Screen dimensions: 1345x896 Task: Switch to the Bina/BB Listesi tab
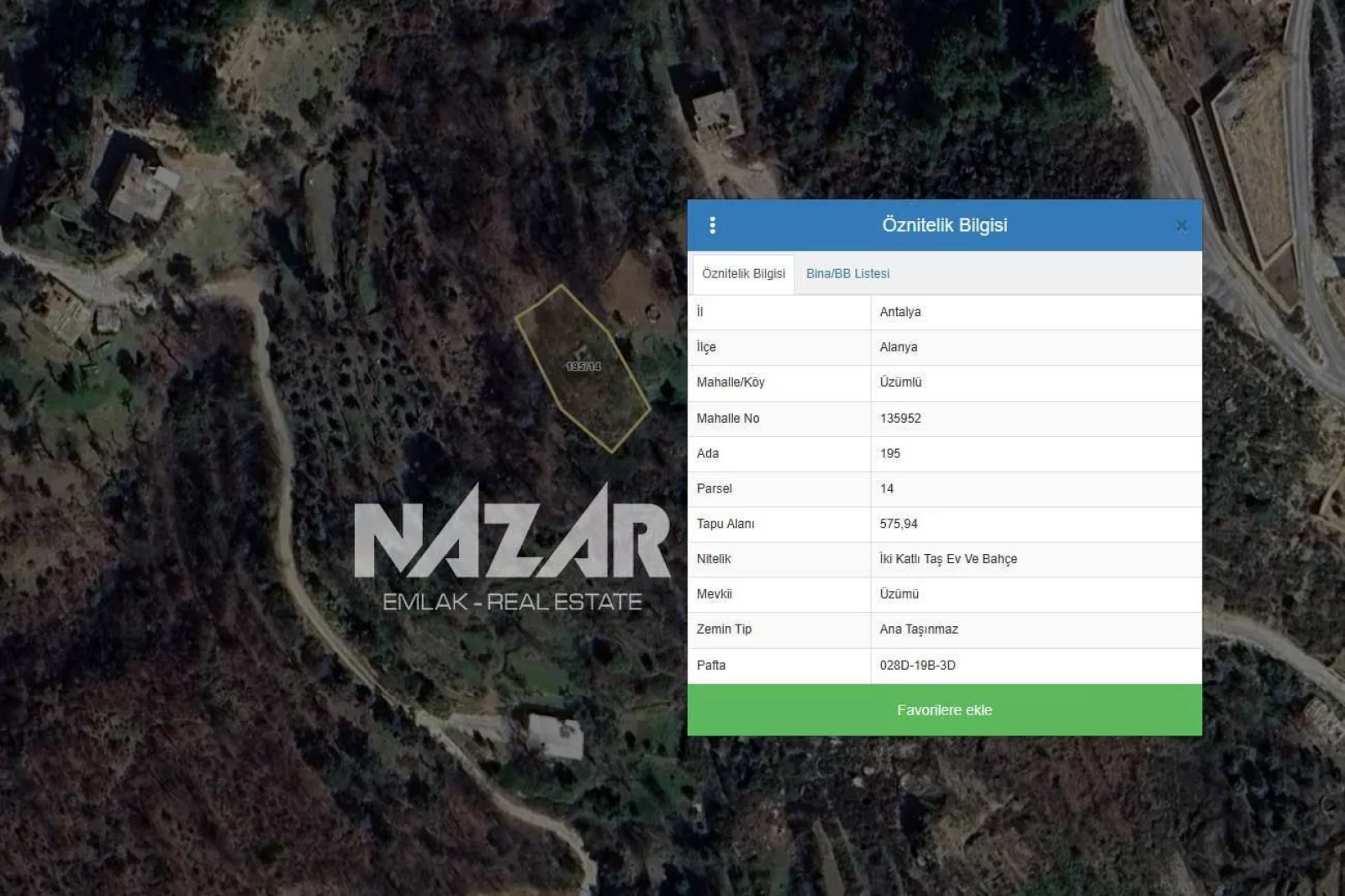click(847, 274)
